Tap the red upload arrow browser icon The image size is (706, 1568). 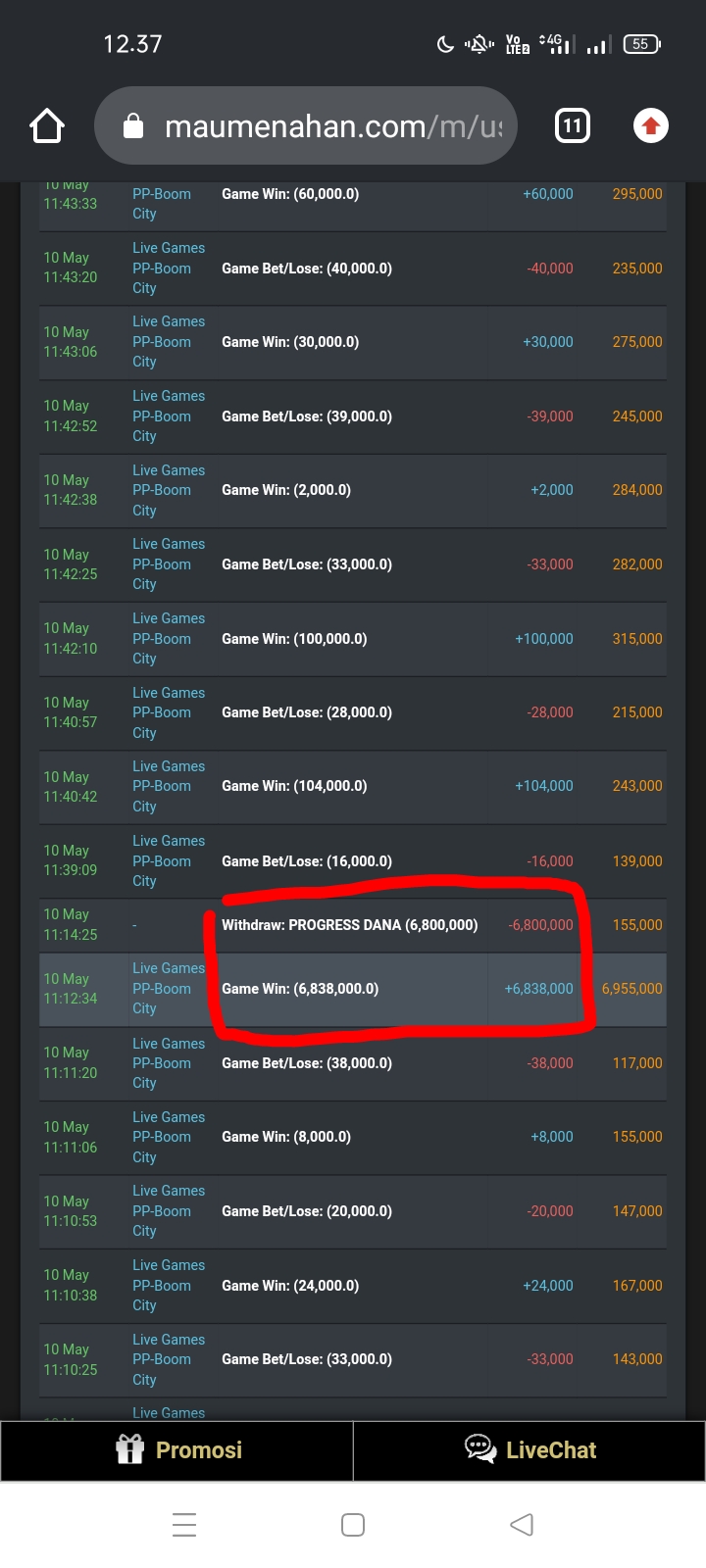[650, 126]
